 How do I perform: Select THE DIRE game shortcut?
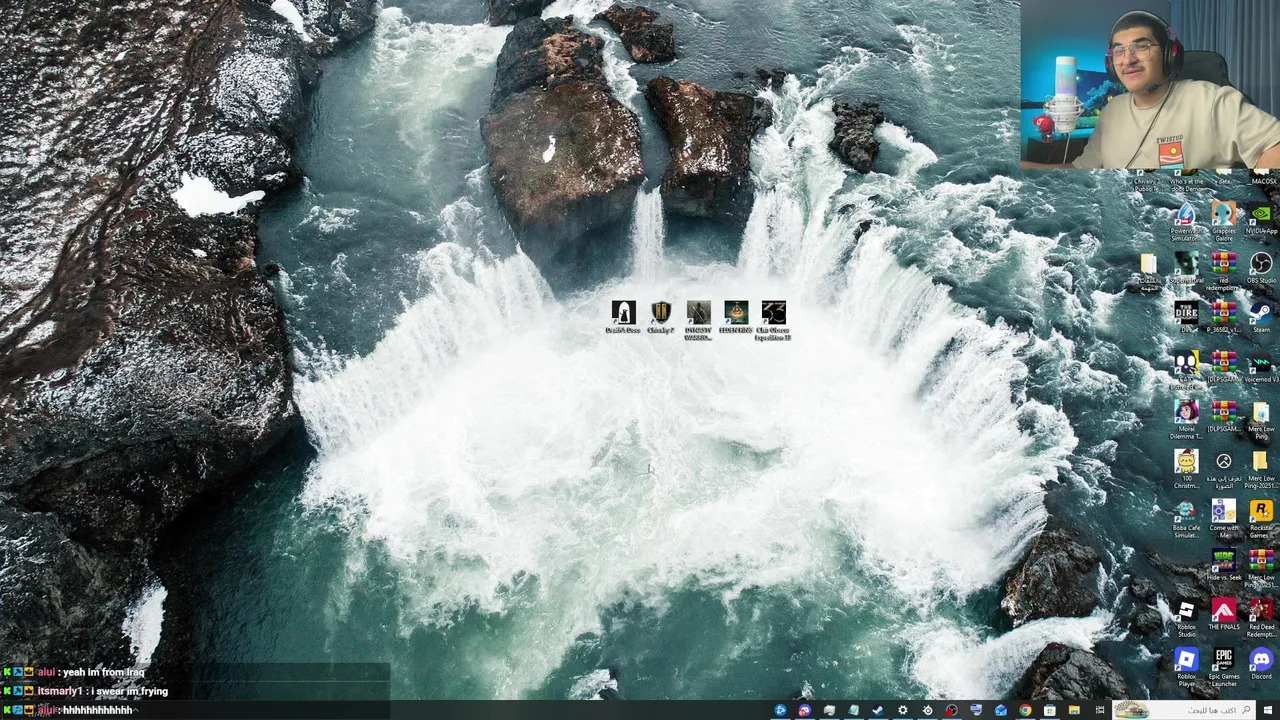pyautogui.click(x=1186, y=317)
